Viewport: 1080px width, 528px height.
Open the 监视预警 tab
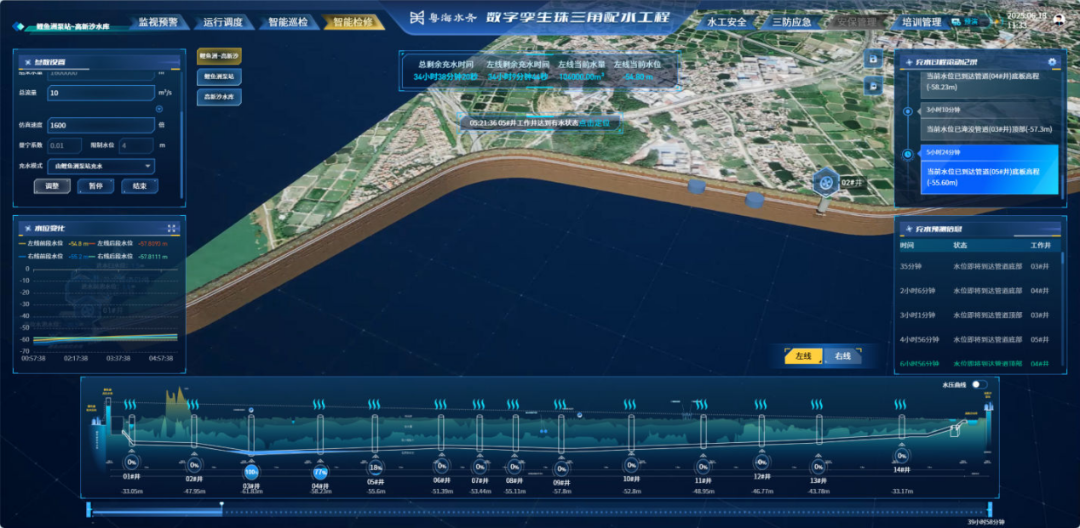[x=157, y=21]
